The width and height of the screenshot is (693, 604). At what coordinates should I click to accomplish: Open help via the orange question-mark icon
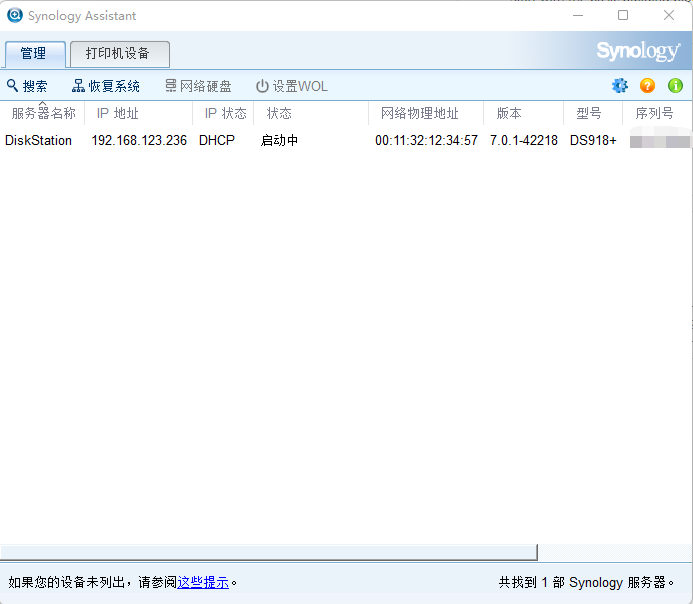click(647, 85)
